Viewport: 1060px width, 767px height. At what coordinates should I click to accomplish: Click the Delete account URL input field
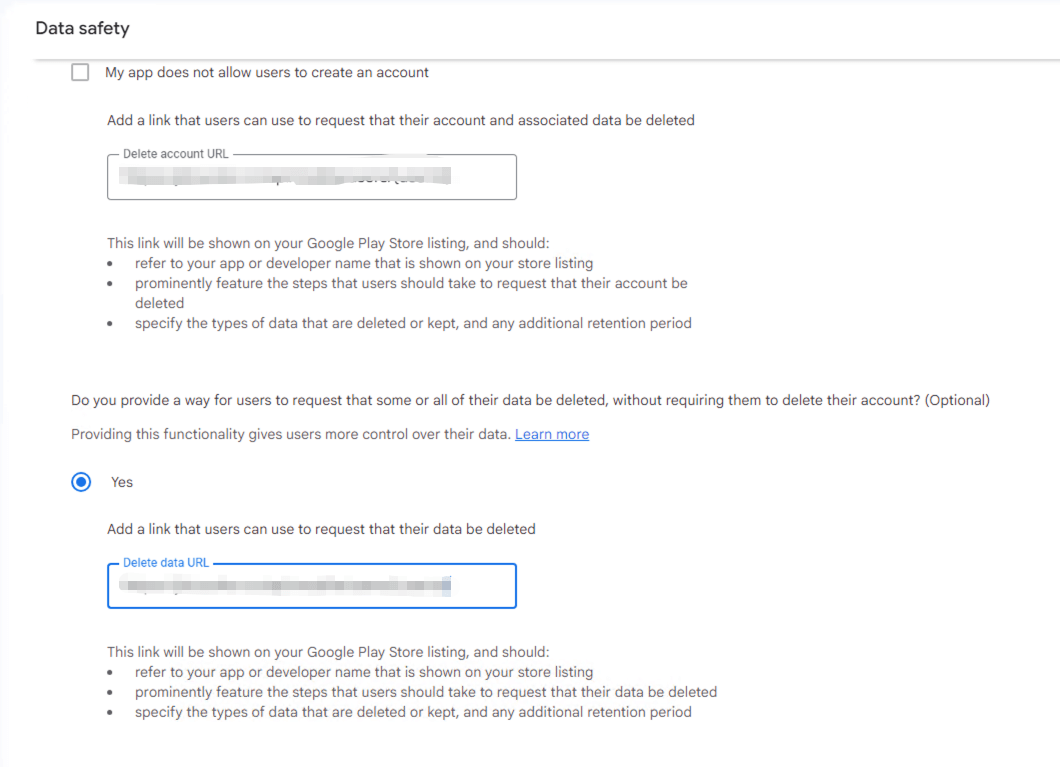point(311,178)
